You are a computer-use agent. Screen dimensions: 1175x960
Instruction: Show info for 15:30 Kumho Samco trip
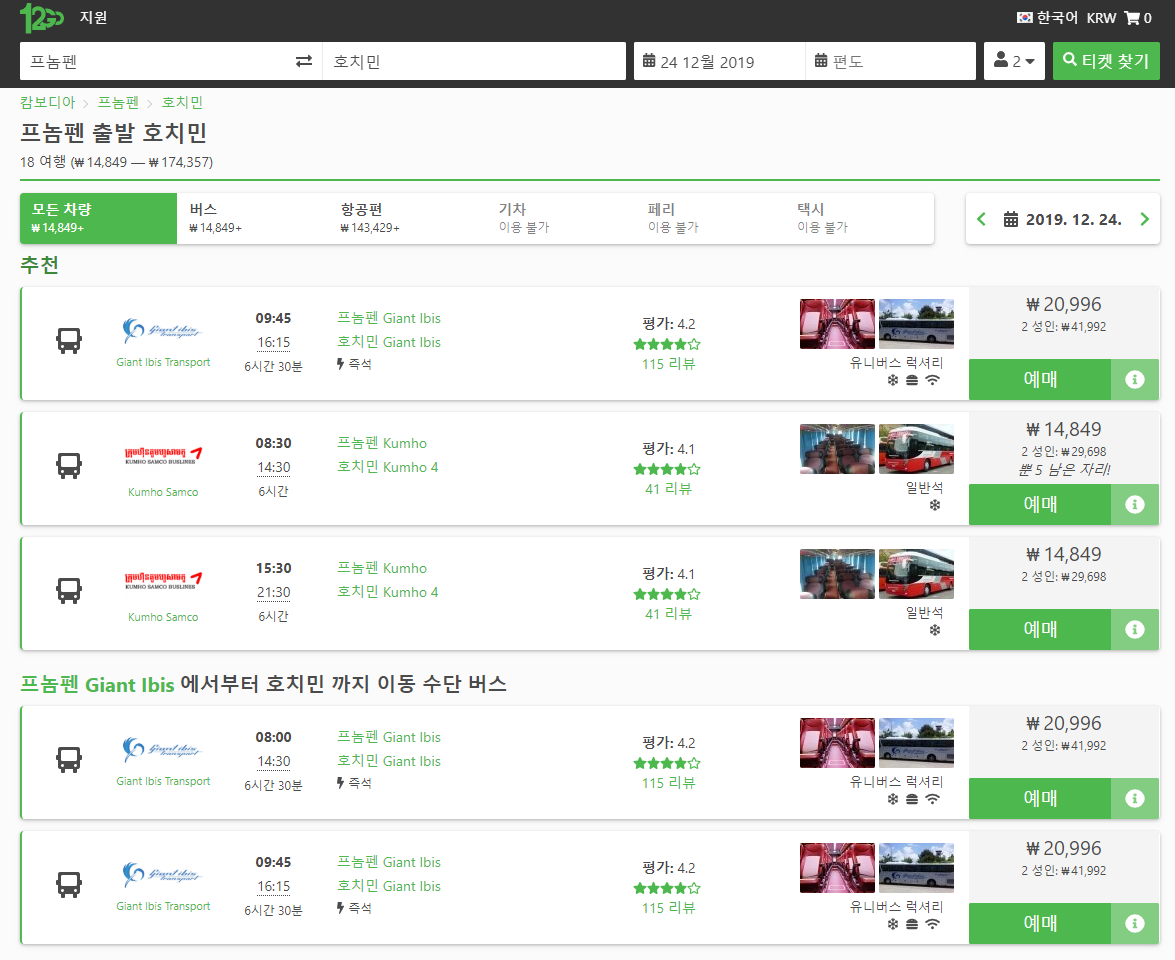tap(1135, 630)
